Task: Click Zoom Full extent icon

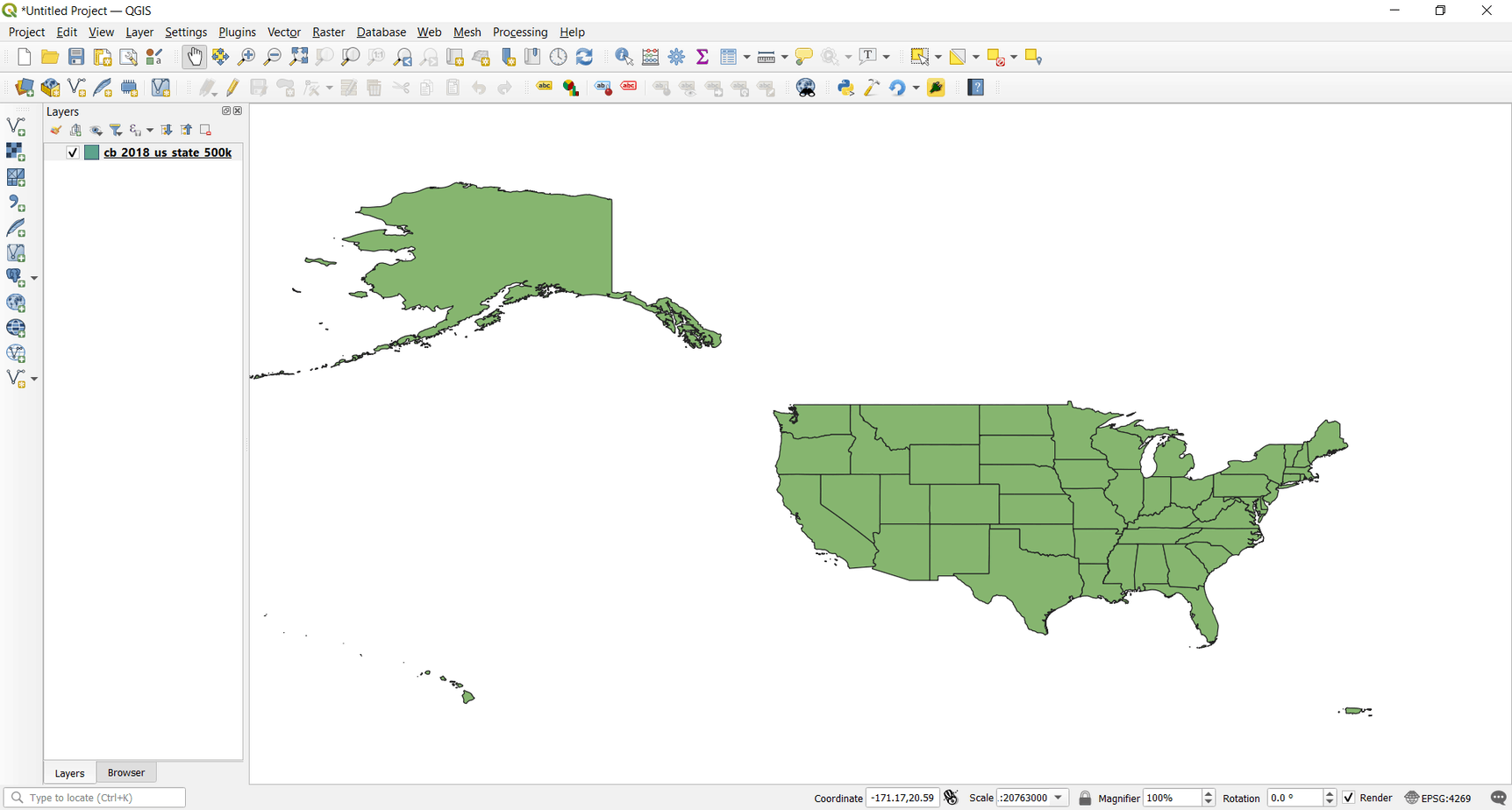Action: click(298, 55)
